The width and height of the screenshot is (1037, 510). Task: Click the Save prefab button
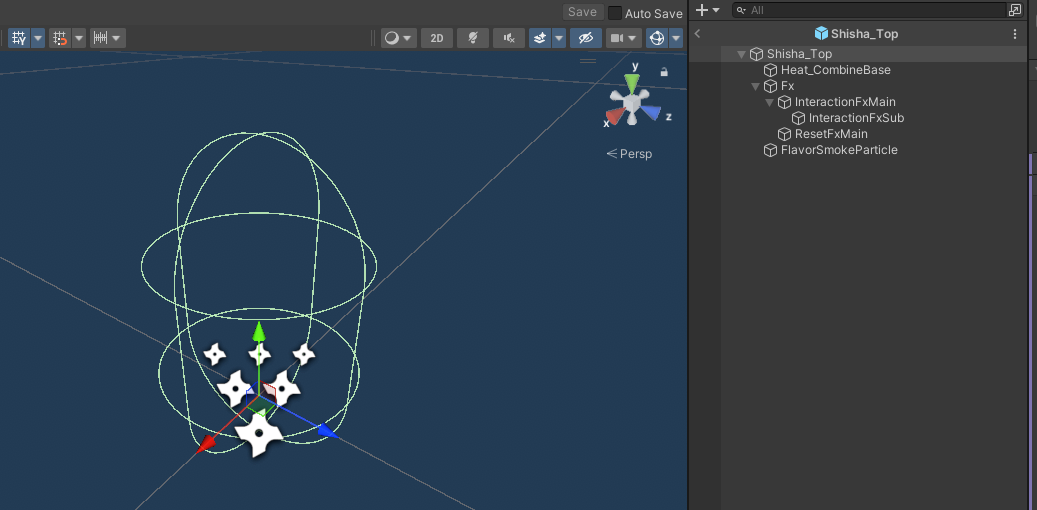pos(583,12)
